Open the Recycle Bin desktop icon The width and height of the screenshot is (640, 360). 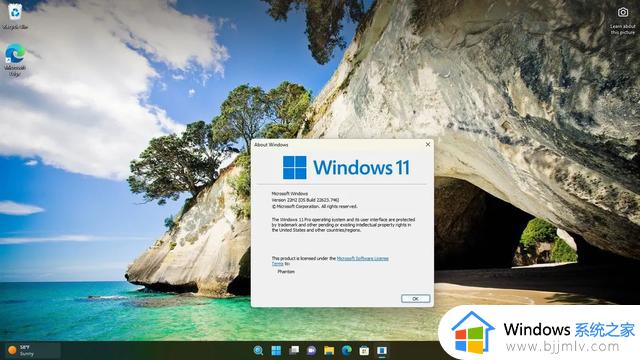(15, 16)
